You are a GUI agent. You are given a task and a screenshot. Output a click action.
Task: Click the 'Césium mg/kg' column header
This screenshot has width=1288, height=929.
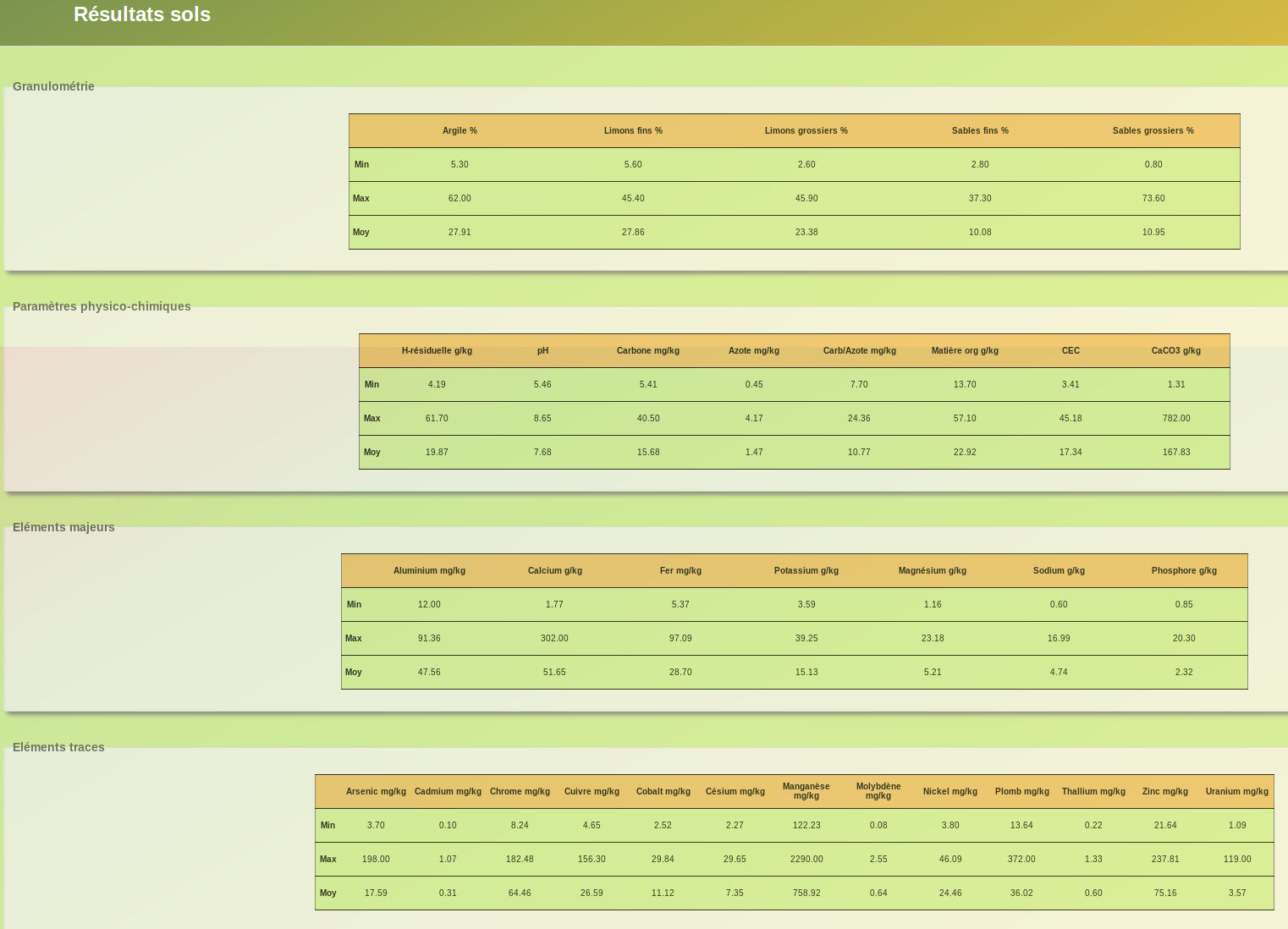pyautogui.click(x=735, y=791)
